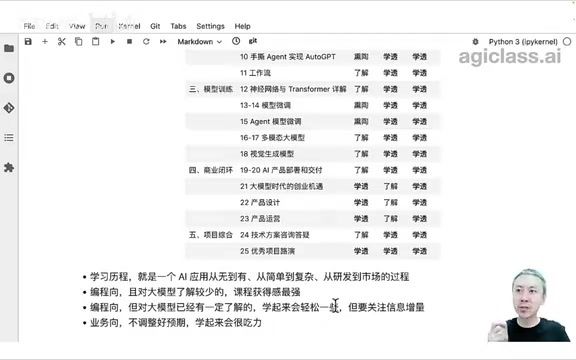Select row '21 大模型时代的创业机遇'
Screen dimensions: 576x360
click(312, 186)
